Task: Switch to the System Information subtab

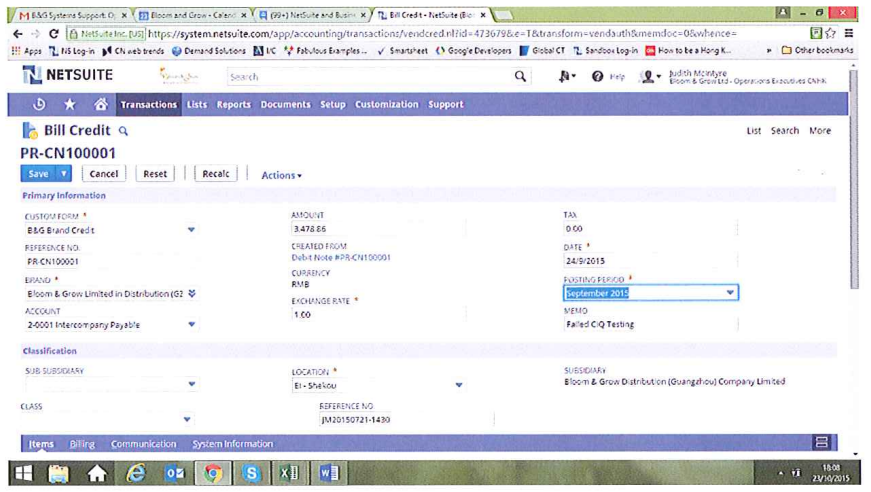Action: click(x=232, y=444)
